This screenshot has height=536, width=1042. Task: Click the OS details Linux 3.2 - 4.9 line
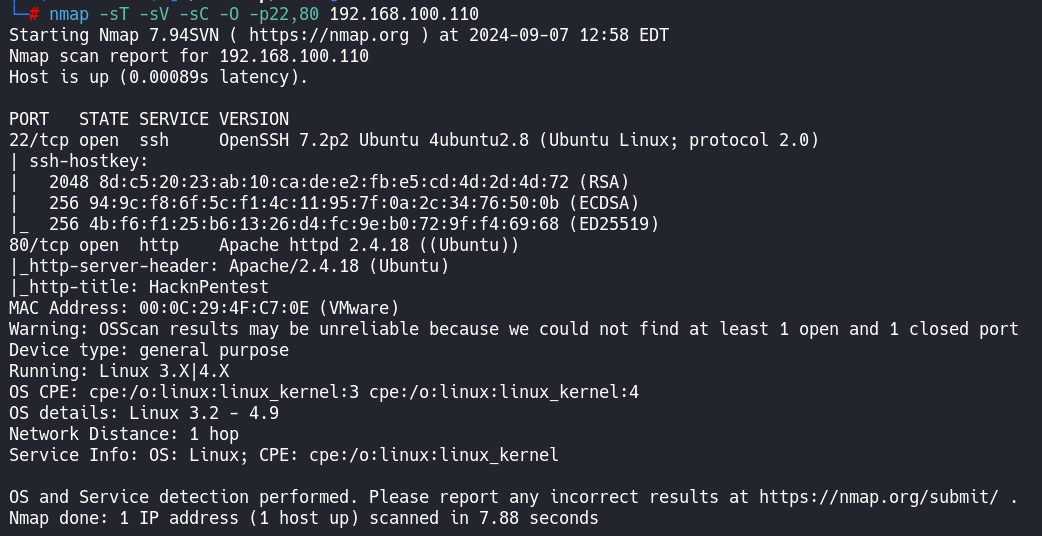coord(143,413)
